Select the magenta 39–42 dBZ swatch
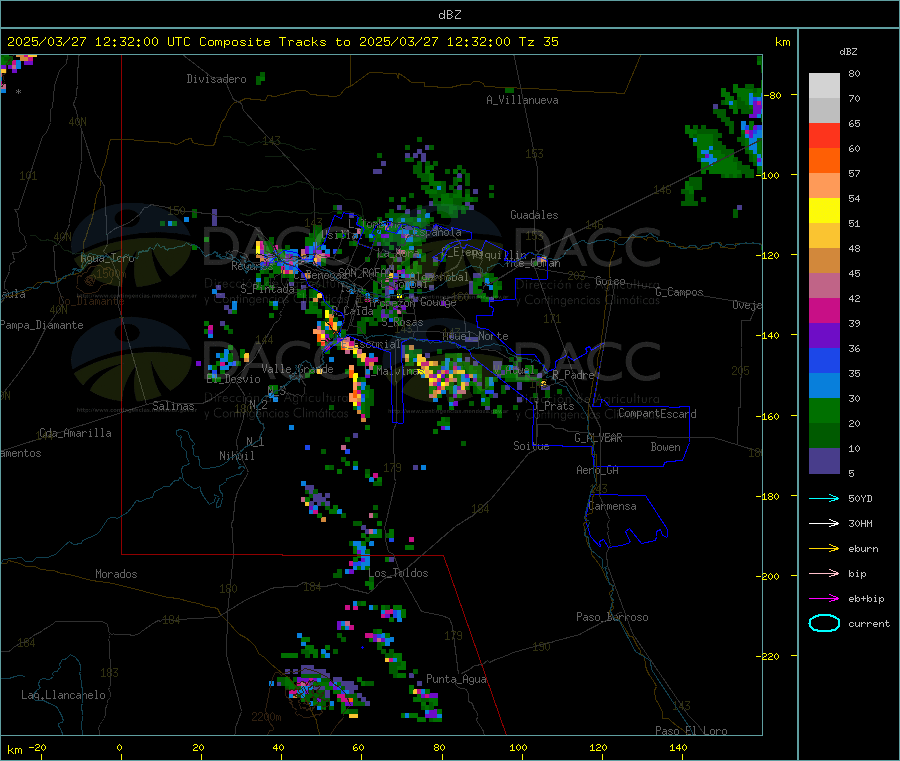This screenshot has height=761, width=900. [824, 311]
